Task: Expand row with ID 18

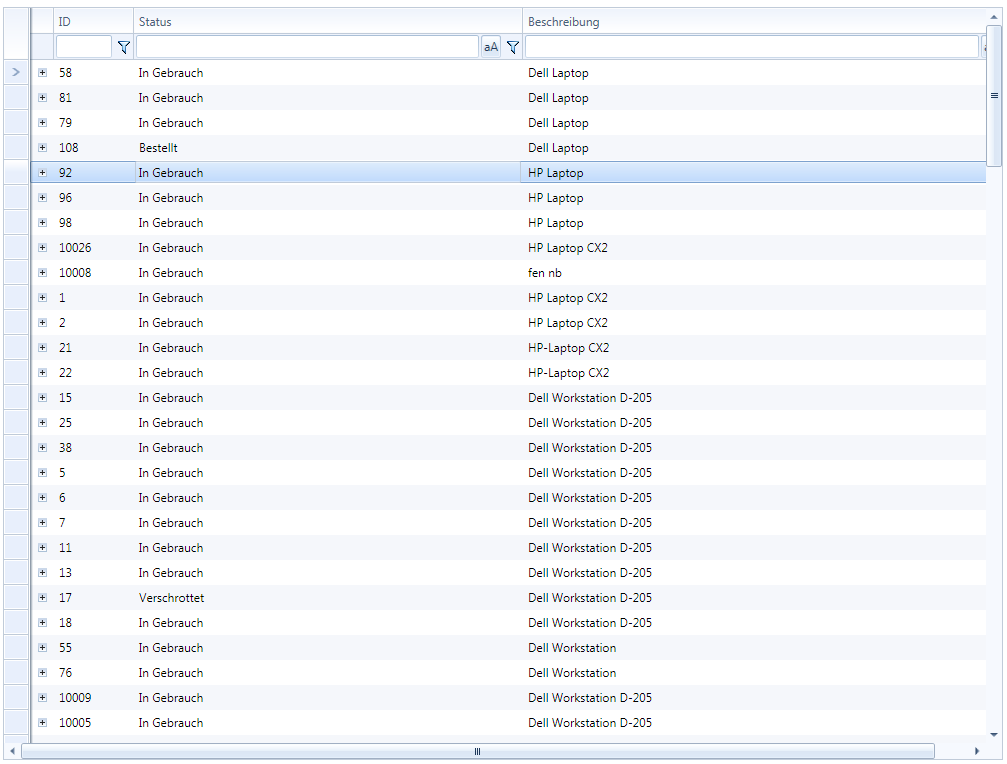Action: pos(42,623)
